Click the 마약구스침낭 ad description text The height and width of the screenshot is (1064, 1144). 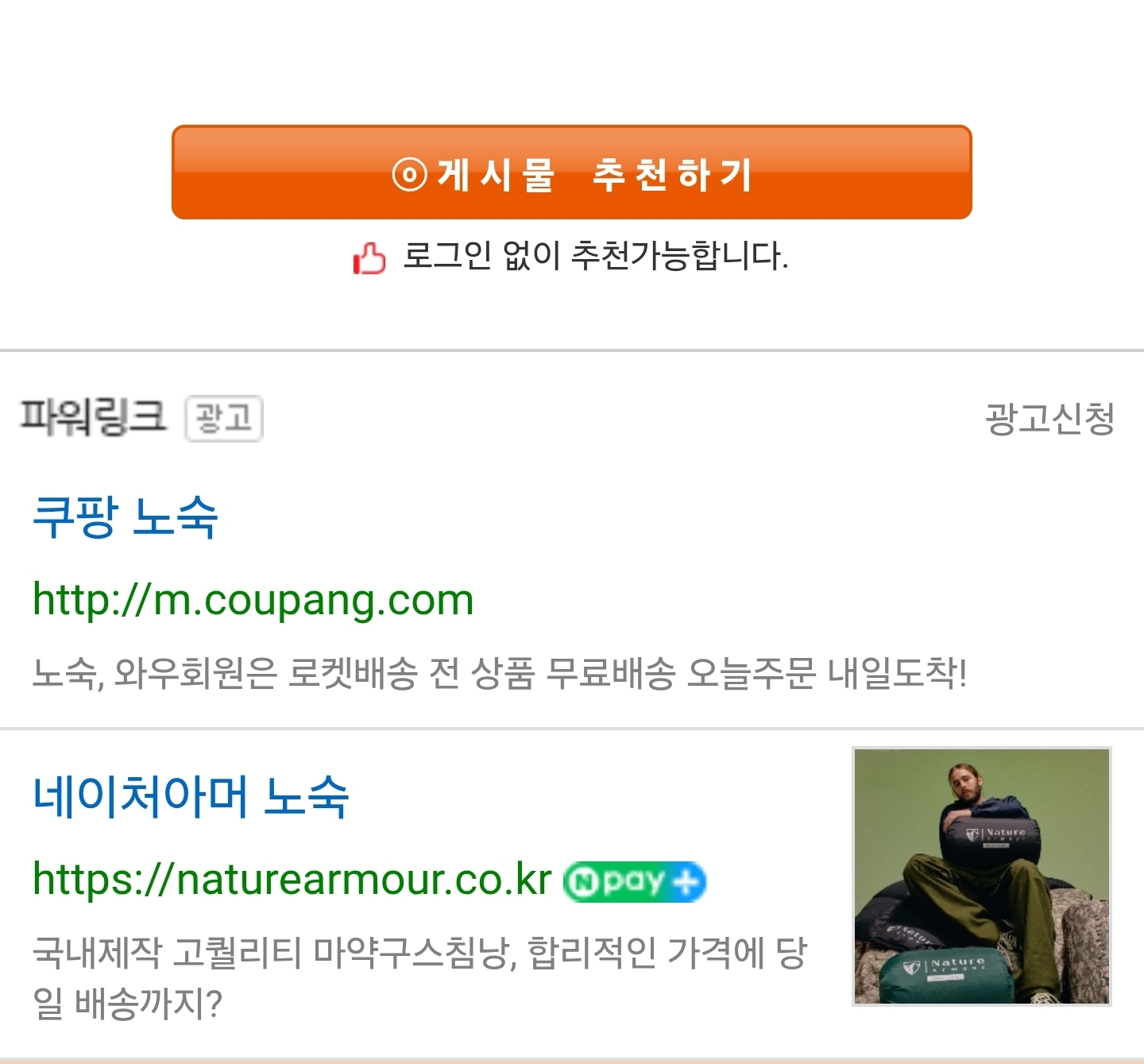[x=420, y=977]
